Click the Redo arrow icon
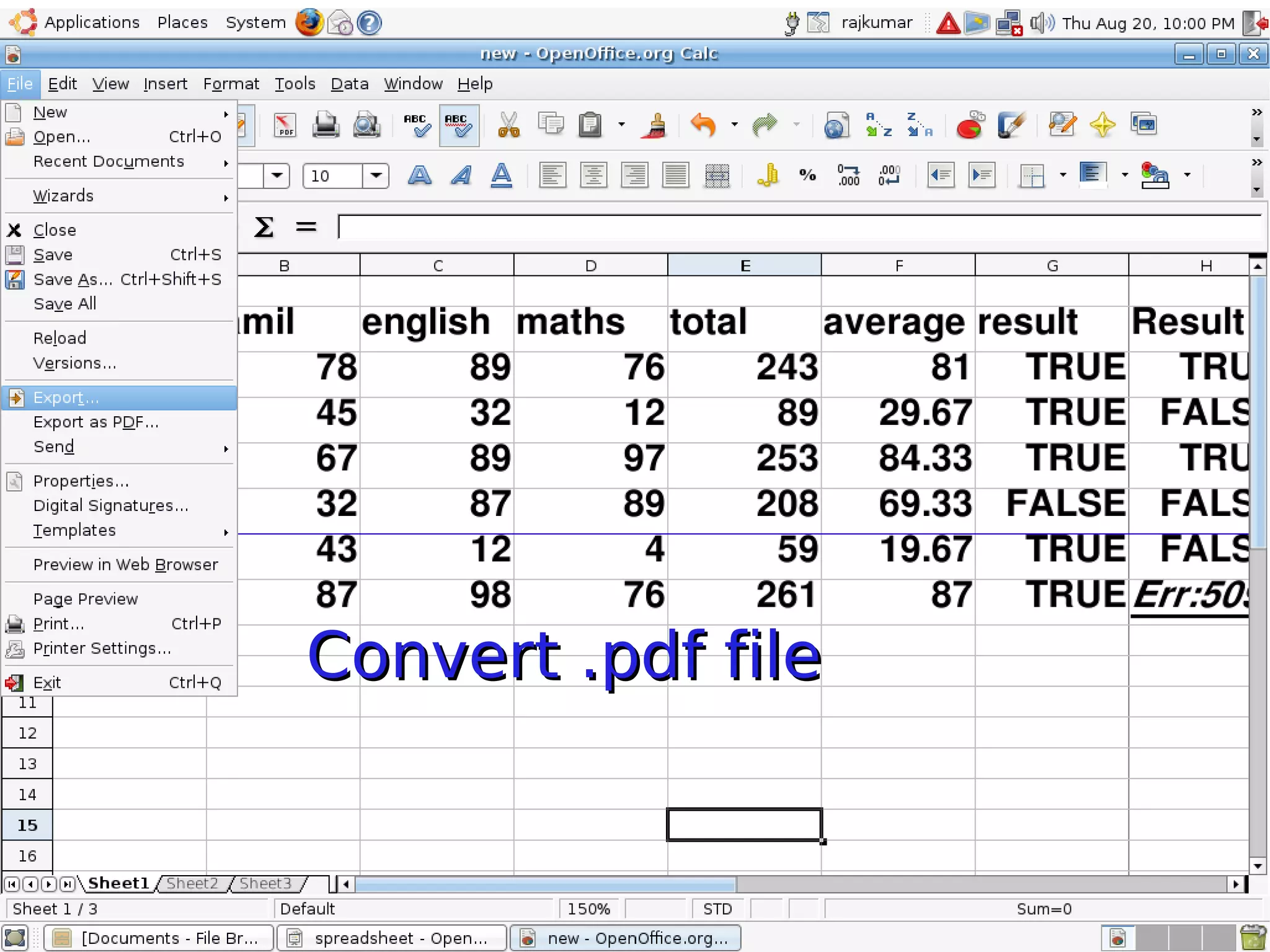The width and height of the screenshot is (1270, 952). 764,125
